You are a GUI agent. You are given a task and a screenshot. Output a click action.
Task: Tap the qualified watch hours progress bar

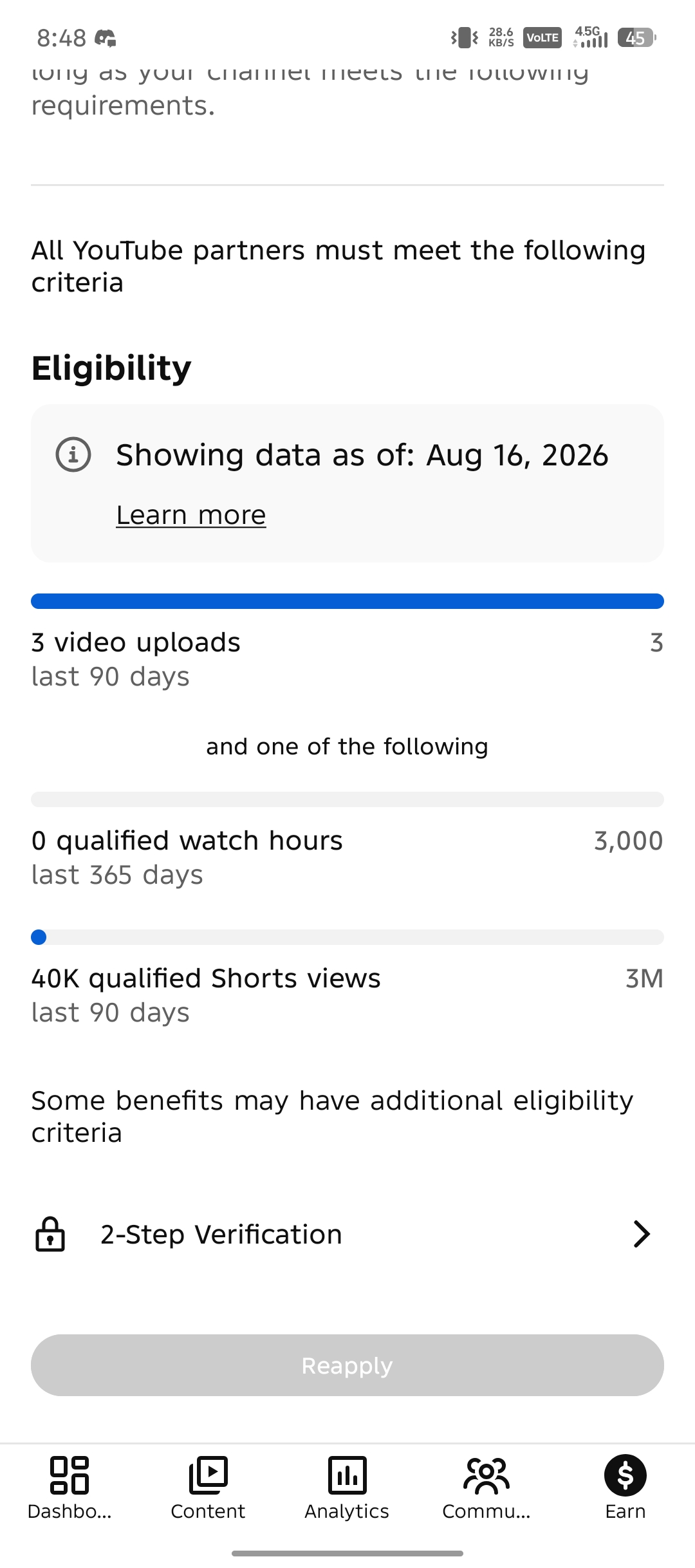click(x=347, y=799)
